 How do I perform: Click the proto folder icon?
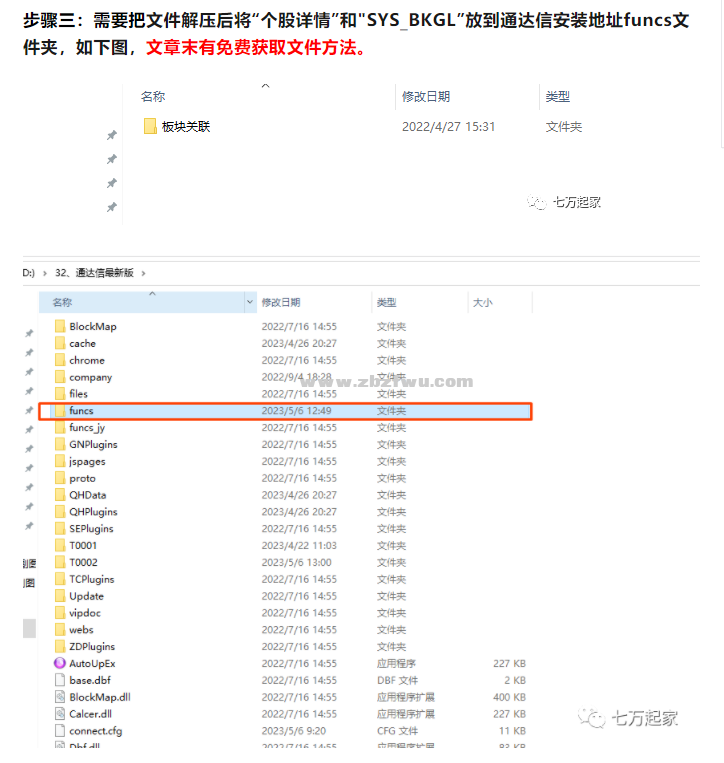[60, 478]
